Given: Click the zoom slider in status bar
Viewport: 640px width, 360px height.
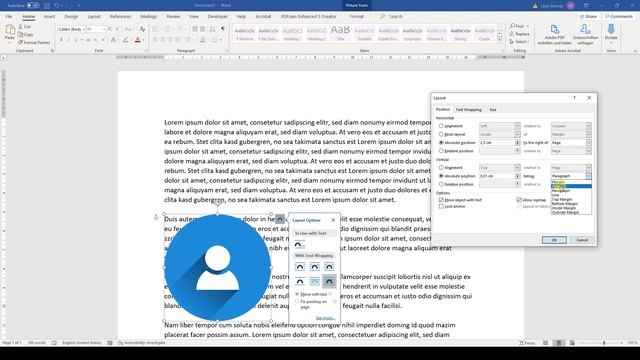Looking at the screenshot, I should pos(603,343).
